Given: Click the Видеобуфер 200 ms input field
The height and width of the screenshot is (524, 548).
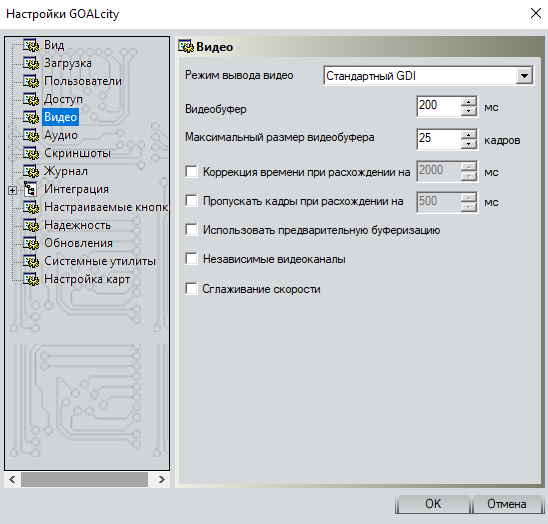Looking at the screenshot, I should pyautogui.click(x=439, y=106).
